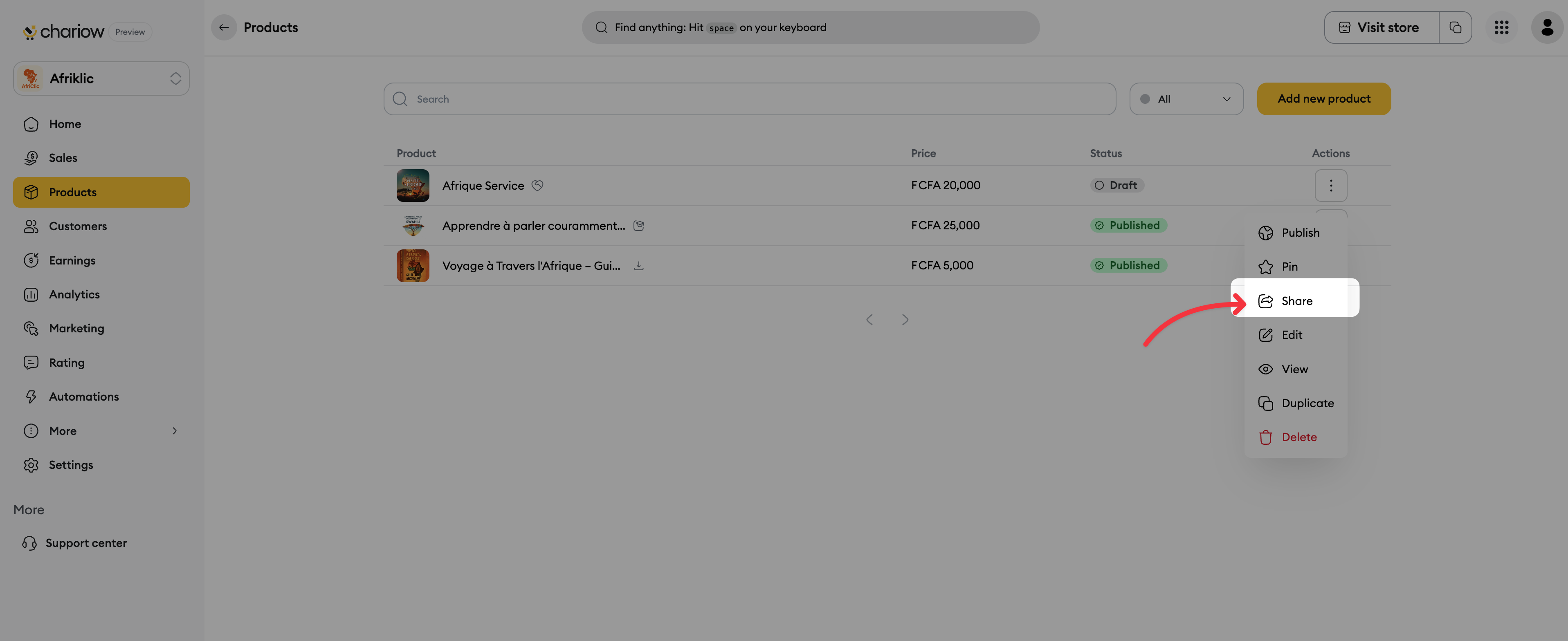Choose Duplicate from the actions menu

click(x=1295, y=403)
